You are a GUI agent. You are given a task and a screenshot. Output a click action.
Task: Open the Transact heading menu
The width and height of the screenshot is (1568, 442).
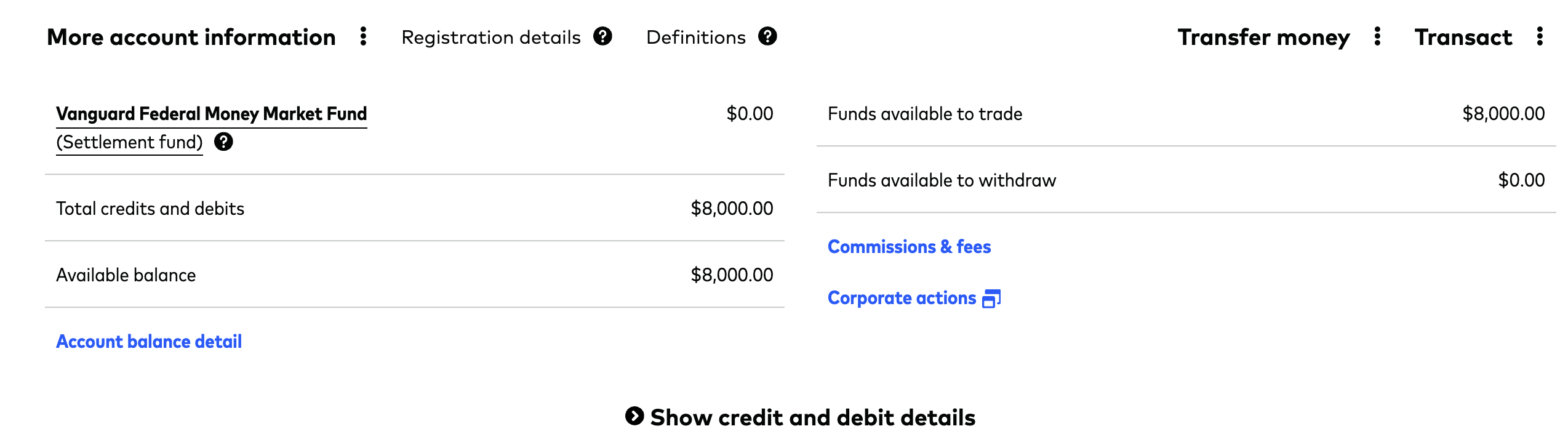click(1463, 38)
